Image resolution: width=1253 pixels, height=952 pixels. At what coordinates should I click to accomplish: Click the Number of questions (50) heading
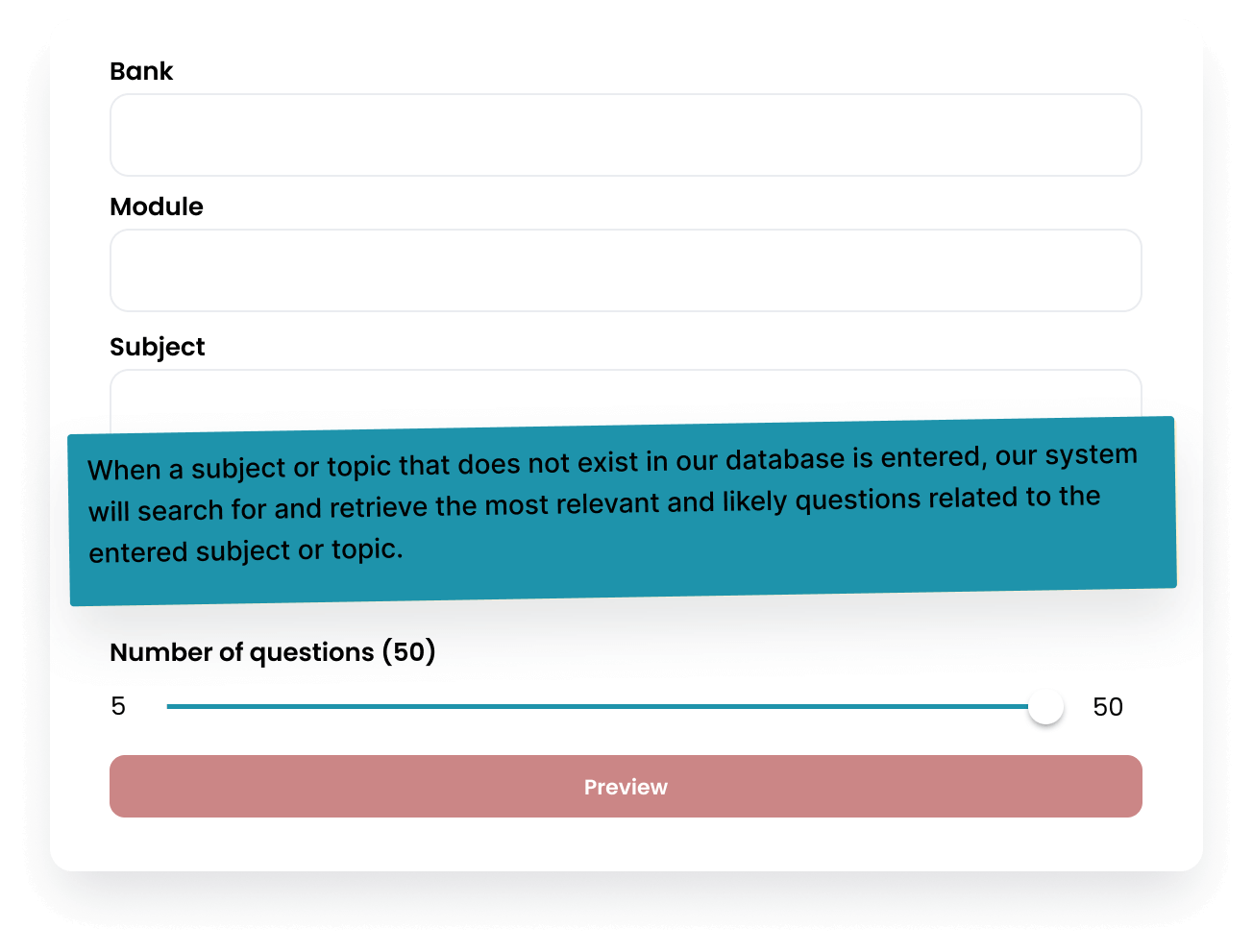[x=273, y=651]
